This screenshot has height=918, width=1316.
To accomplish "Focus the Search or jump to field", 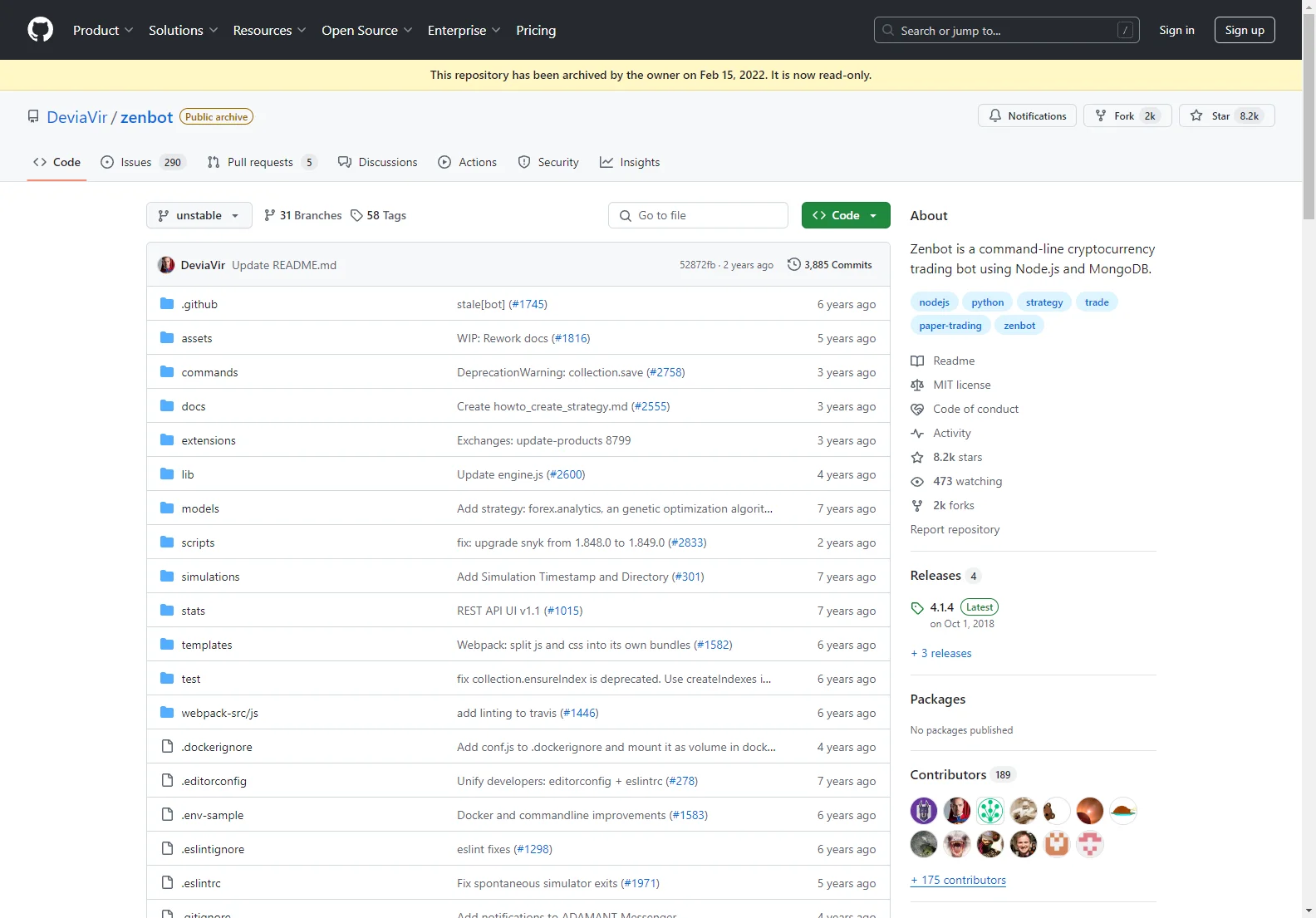I will [x=1006, y=30].
